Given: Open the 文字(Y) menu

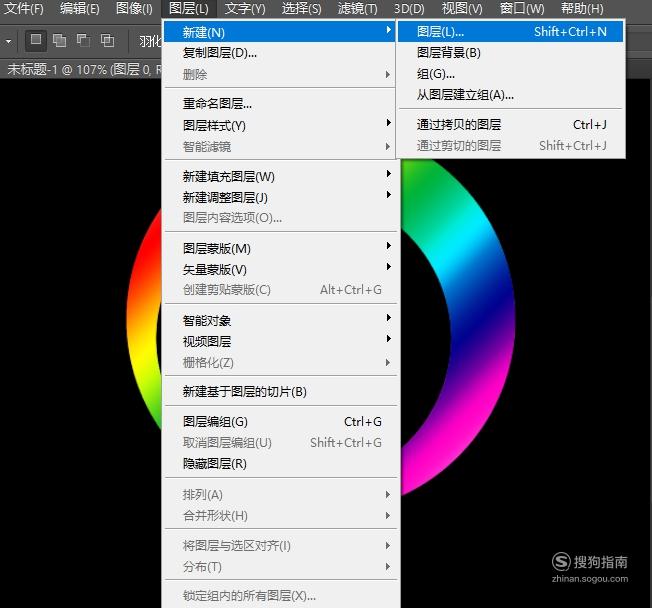Looking at the screenshot, I should coord(245,8).
